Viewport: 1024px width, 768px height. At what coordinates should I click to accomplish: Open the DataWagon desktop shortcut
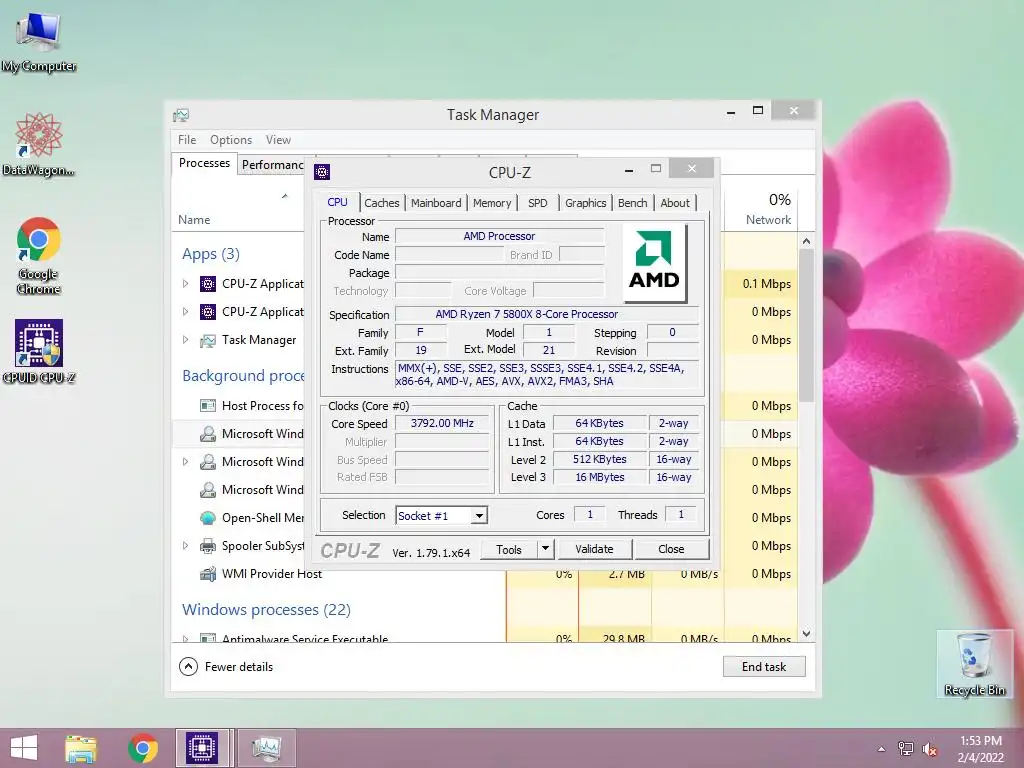click(x=39, y=144)
